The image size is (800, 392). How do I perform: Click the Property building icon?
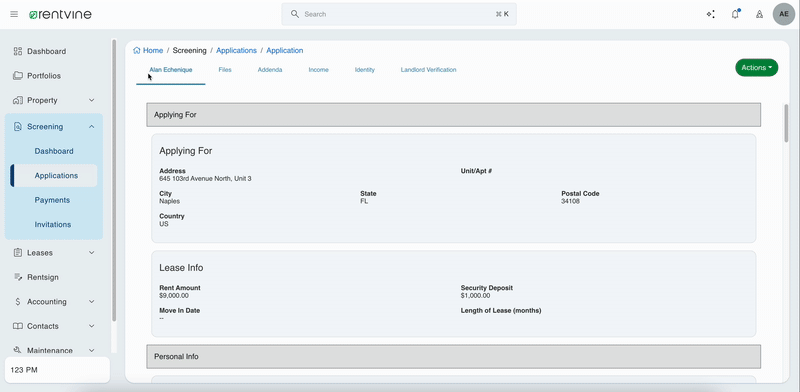click(x=18, y=100)
